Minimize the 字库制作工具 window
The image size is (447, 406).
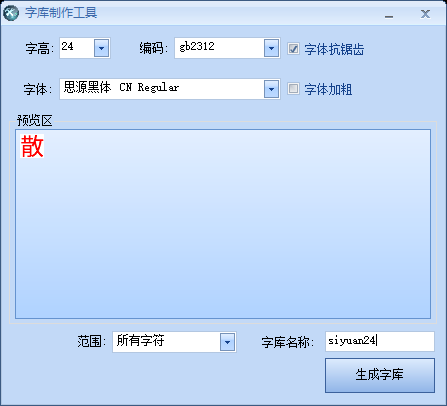[389, 15]
